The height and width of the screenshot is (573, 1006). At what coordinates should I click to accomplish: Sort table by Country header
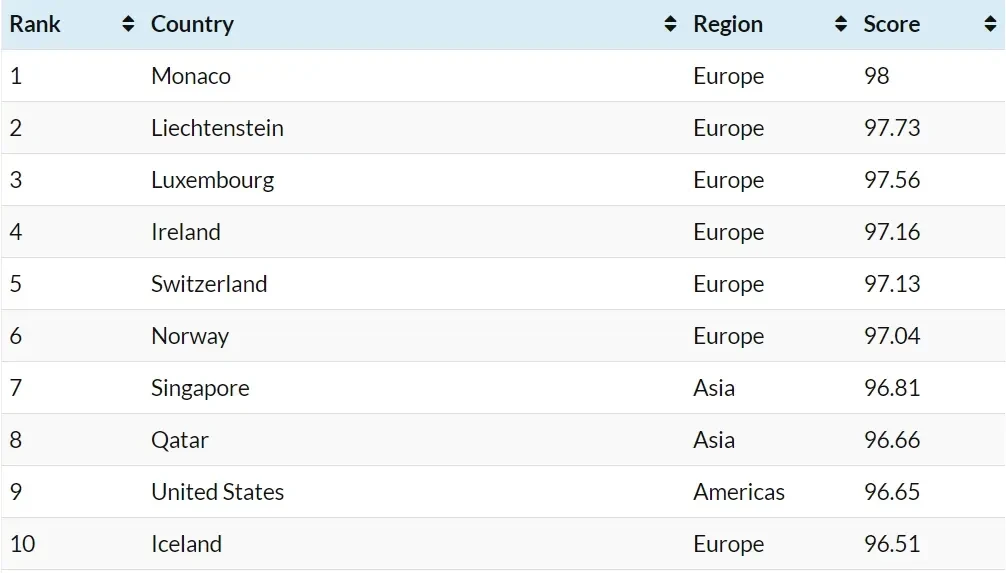192,24
